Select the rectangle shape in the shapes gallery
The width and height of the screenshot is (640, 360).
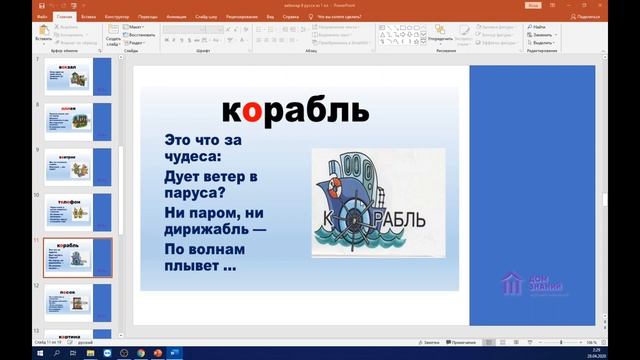click(x=402, y=28)
